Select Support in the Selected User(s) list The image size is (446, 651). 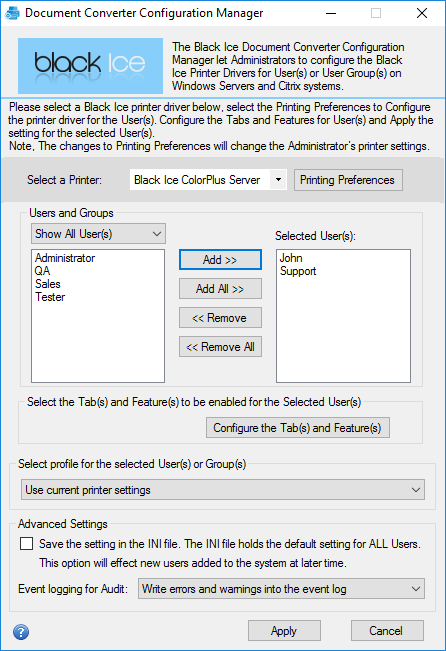[298, 271]
